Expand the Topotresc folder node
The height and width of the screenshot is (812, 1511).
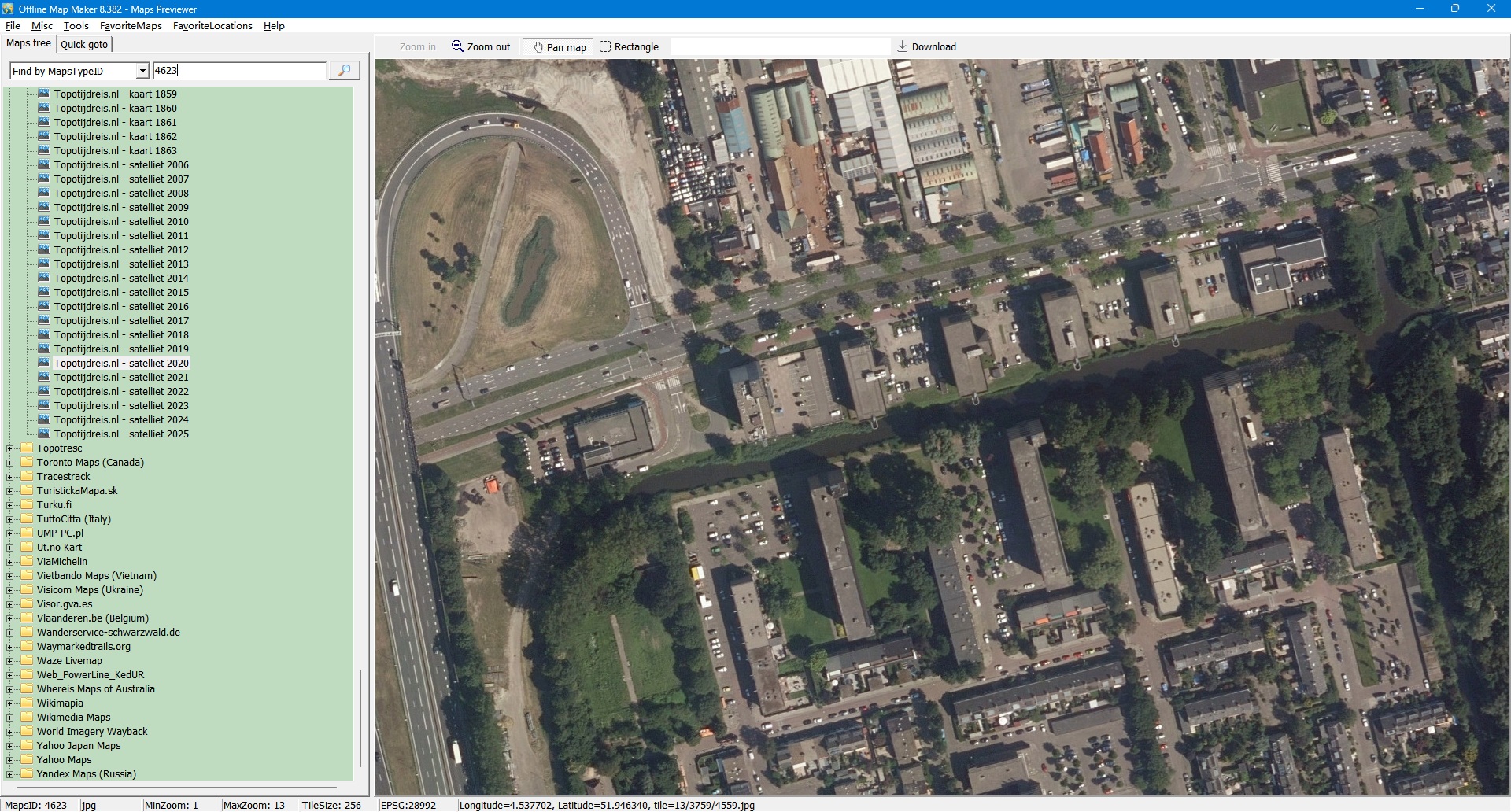point(10,448)
